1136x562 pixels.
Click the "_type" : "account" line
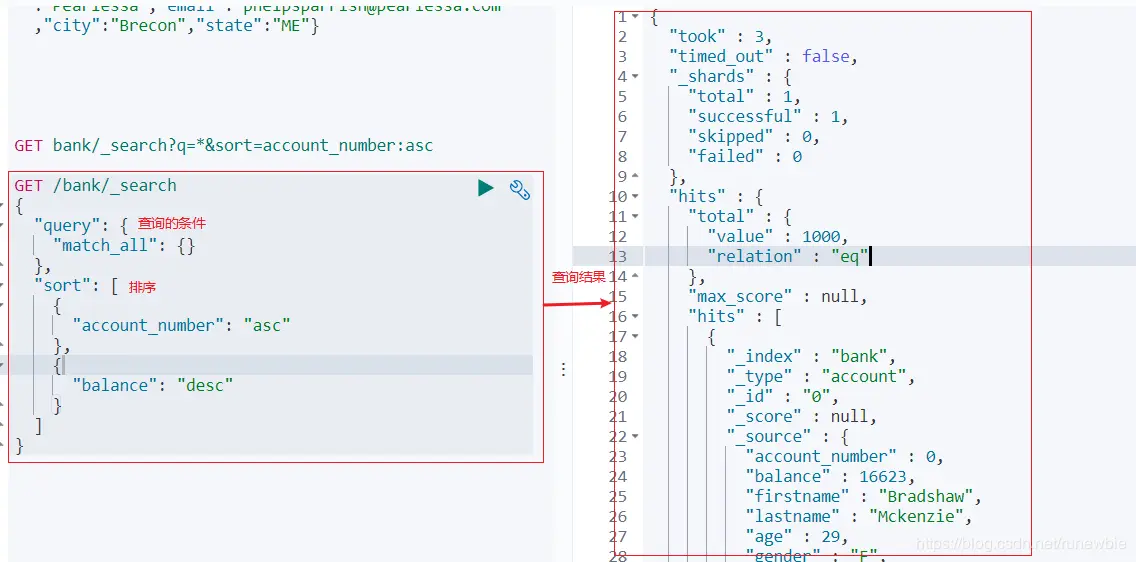tap(822, 376)
